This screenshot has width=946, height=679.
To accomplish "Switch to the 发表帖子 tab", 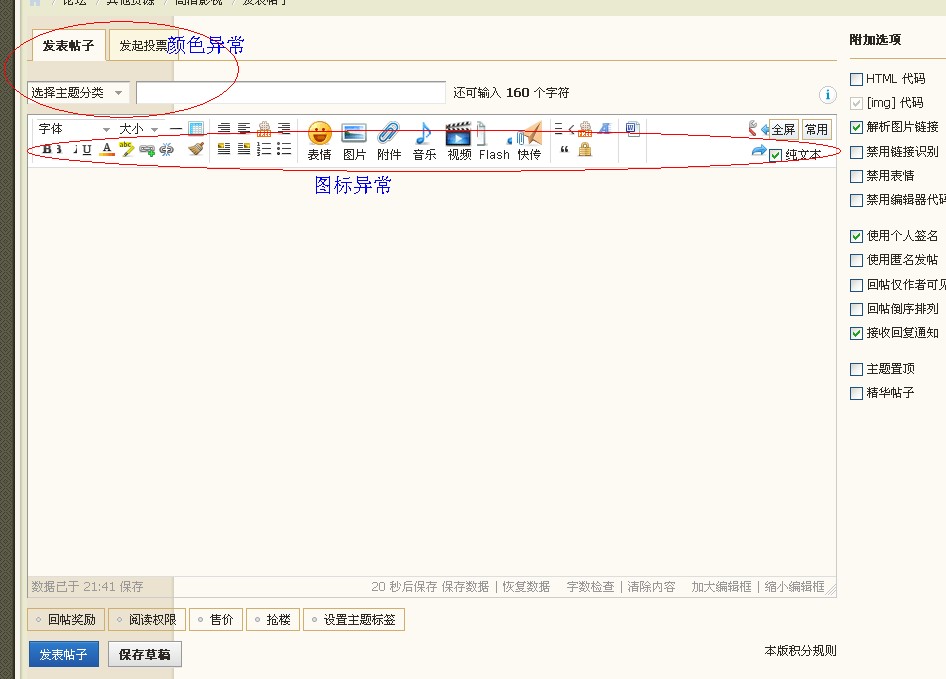I will click(68, 45).
